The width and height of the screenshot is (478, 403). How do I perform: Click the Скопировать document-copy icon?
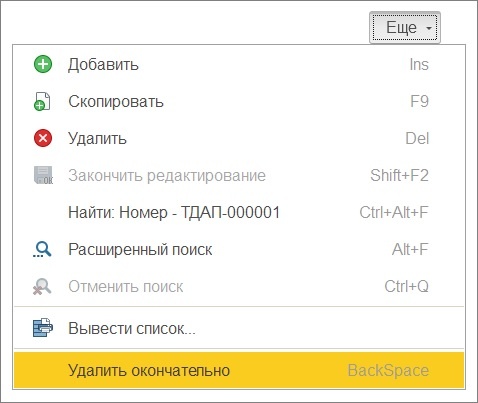tap(42, 101)
